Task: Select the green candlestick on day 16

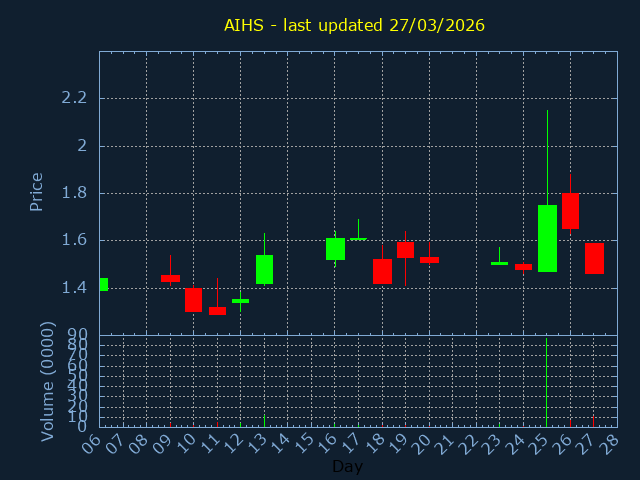Action: 335,249
